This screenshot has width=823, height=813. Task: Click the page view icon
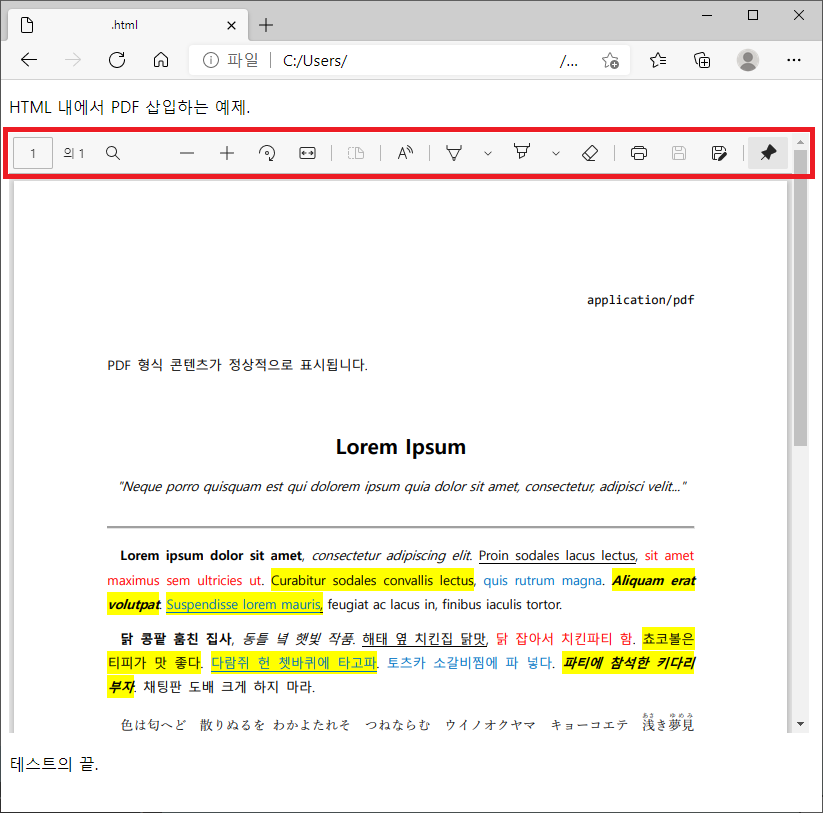[x=356, y=153]
